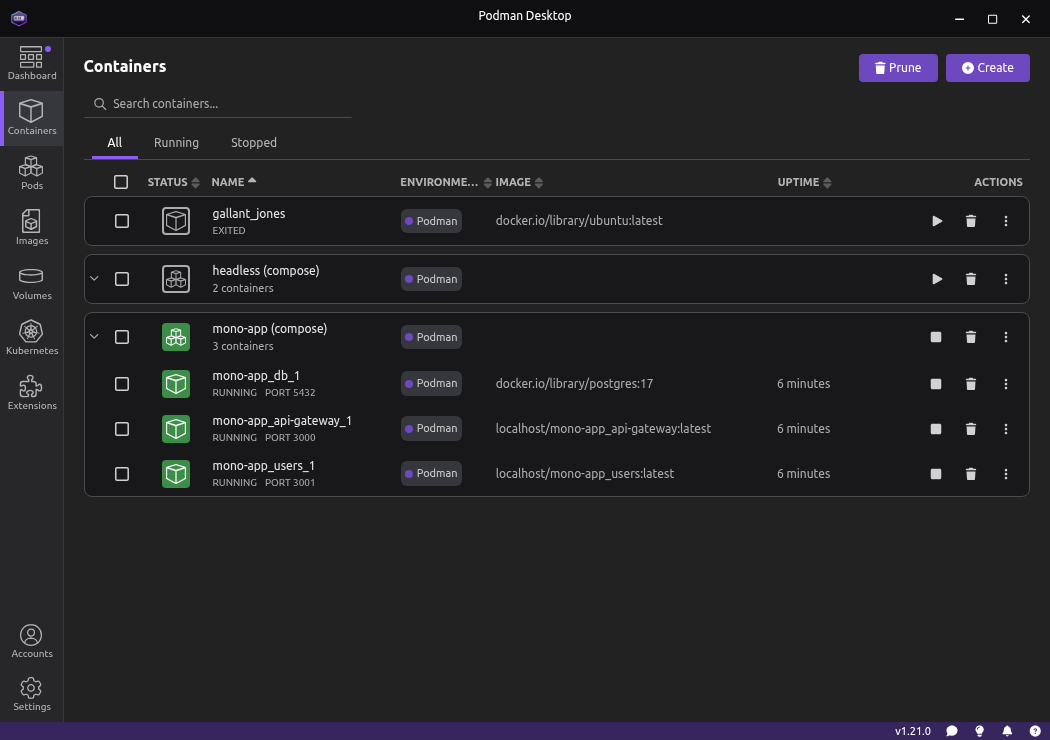This screenshot has height=740, width=1050.
Task: Start the gallant_jones container
Action: tap(937, 221)
